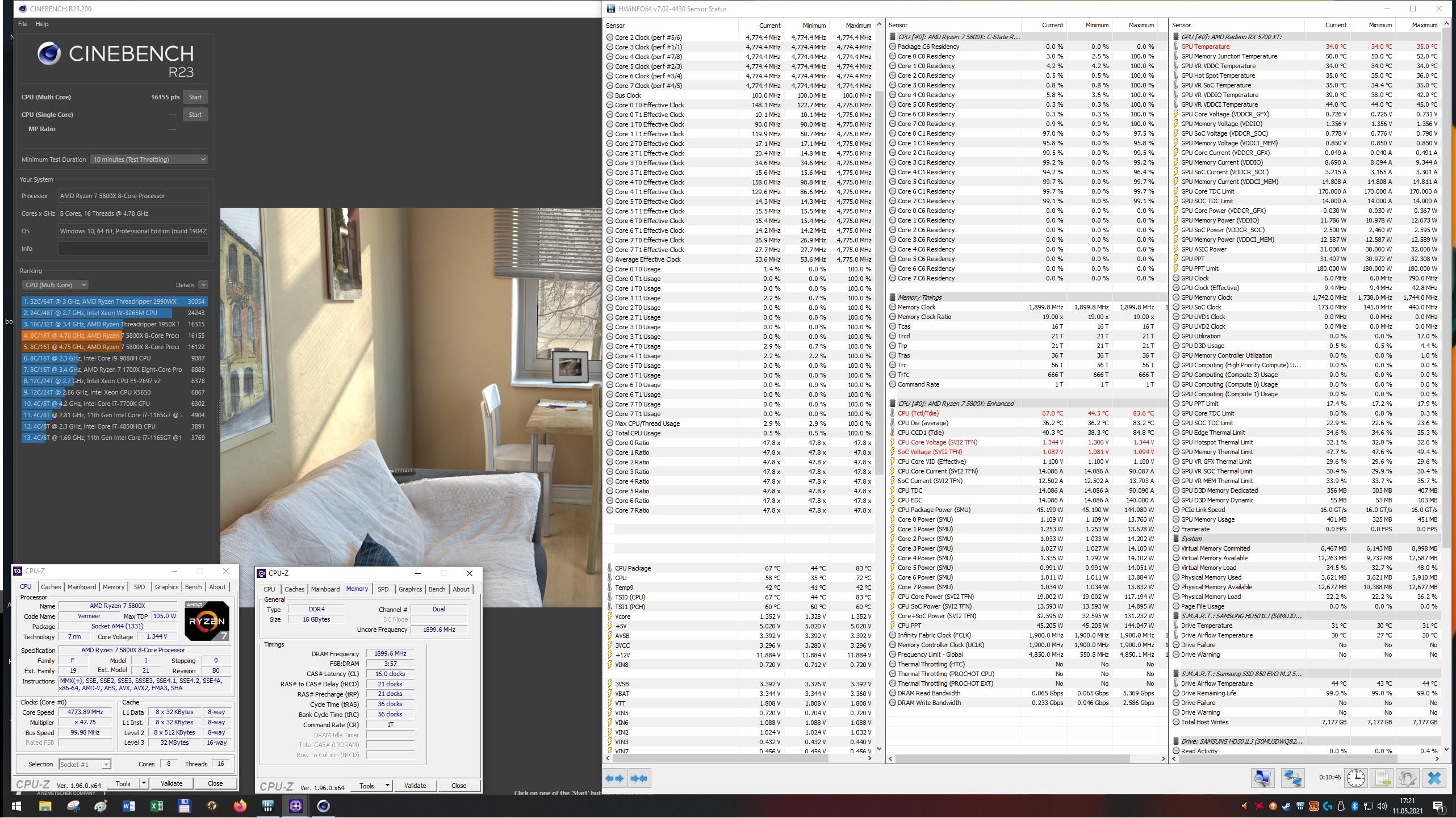1456x818 pixels.
Task: Launch Snipping Tool from taskbar
Action: click(73, 806)
